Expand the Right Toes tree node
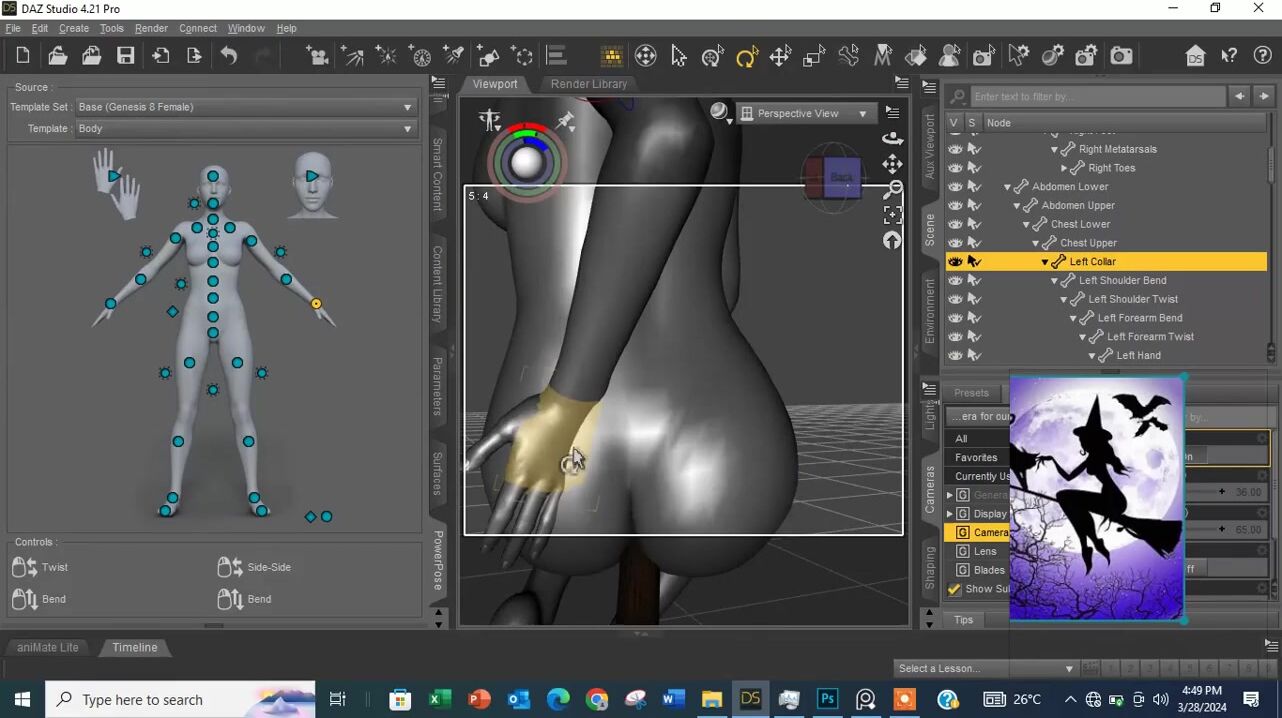Screen dimensions: 1282x718 tap(1064, 169)
